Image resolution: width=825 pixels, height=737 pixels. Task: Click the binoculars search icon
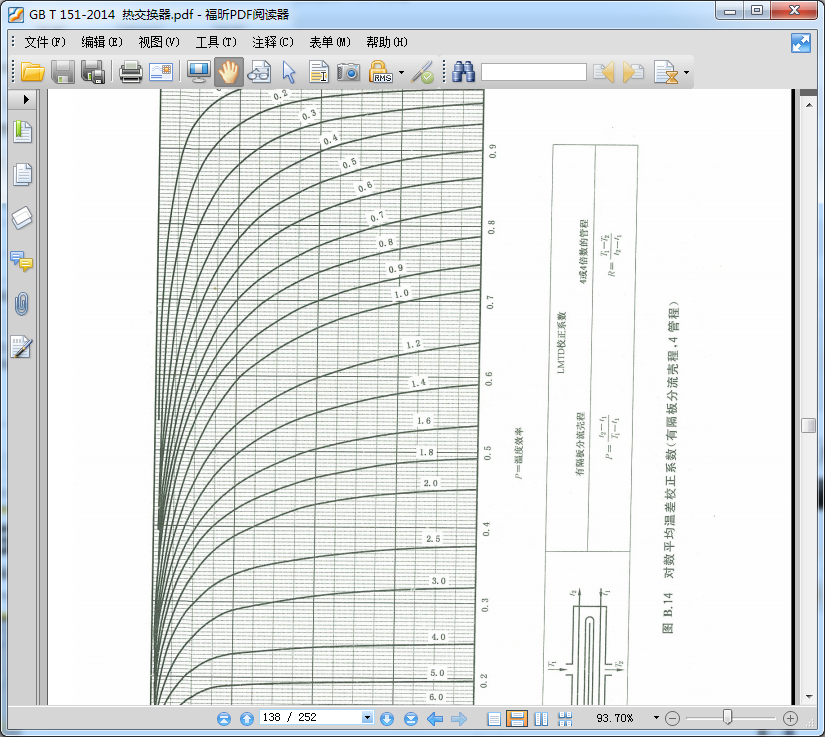click(x=463, y=72)
